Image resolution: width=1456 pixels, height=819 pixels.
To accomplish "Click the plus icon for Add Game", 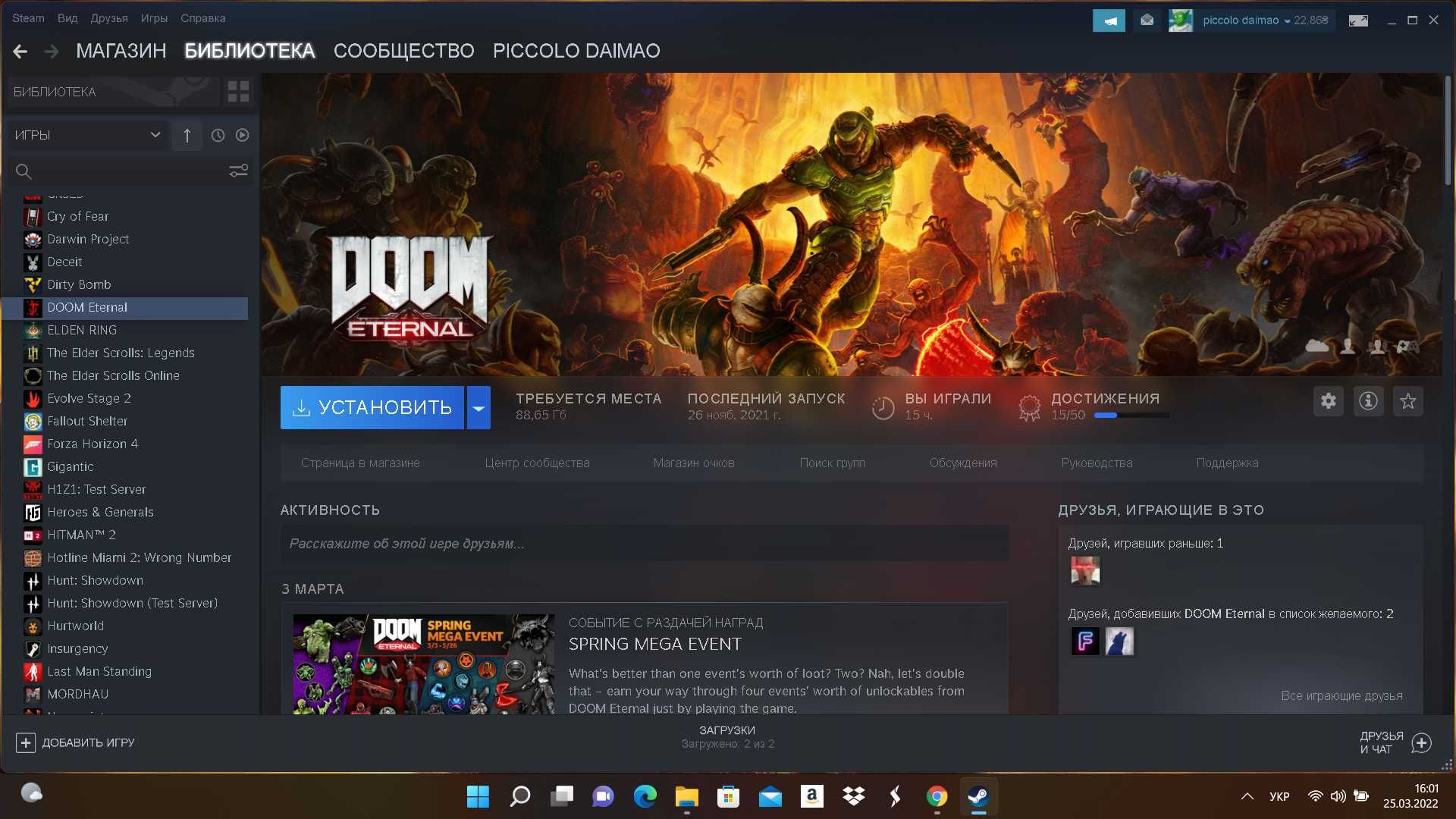I will (25, 742).
